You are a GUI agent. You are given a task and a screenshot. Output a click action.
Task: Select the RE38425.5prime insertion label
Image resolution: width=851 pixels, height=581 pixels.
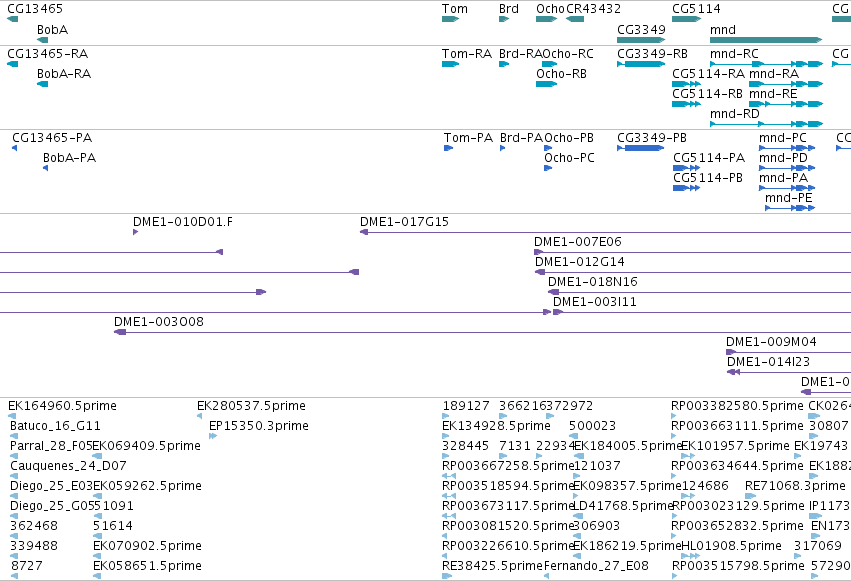click(492, 566)
